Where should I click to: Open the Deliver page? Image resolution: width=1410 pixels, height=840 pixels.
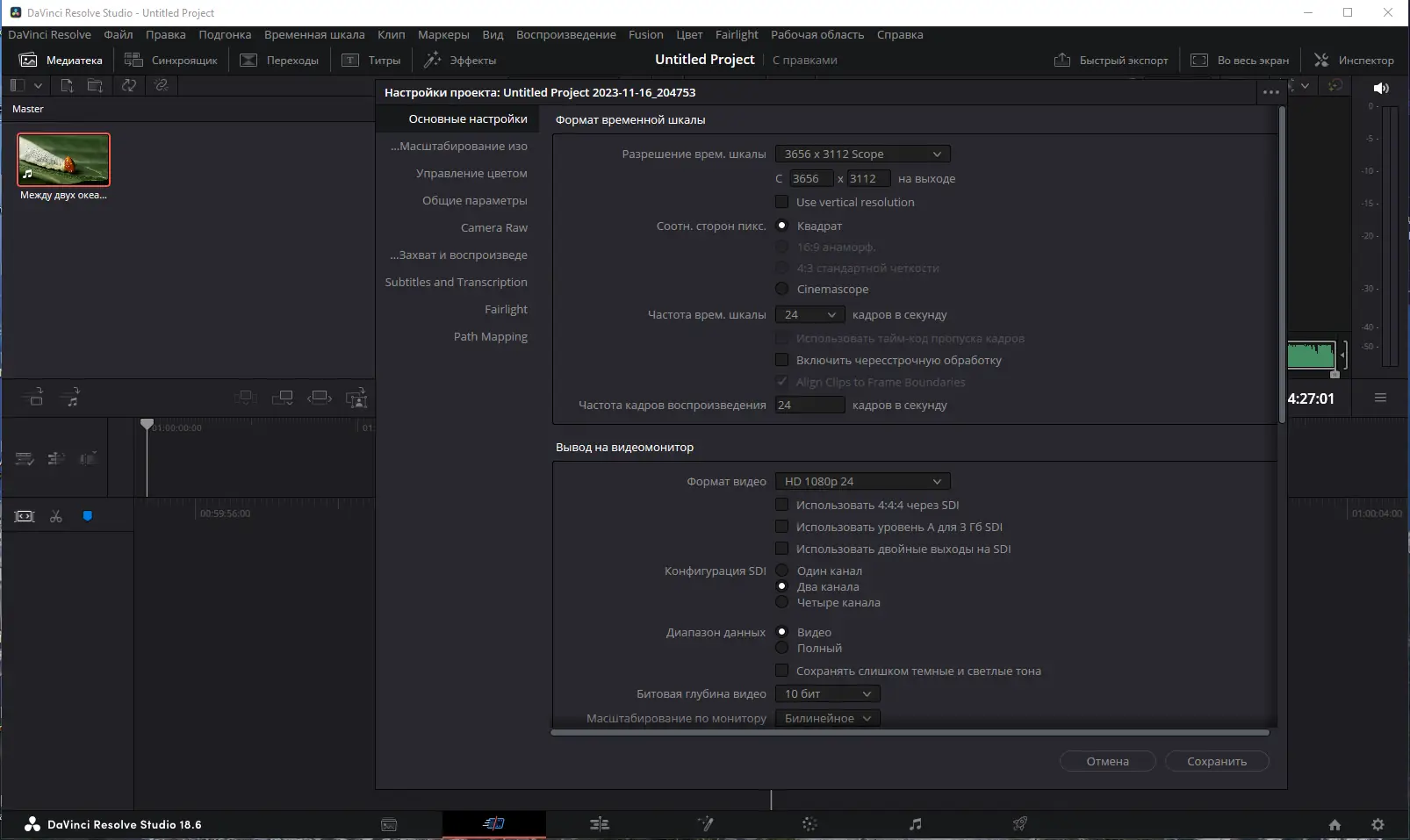[x=1020, y=824]
